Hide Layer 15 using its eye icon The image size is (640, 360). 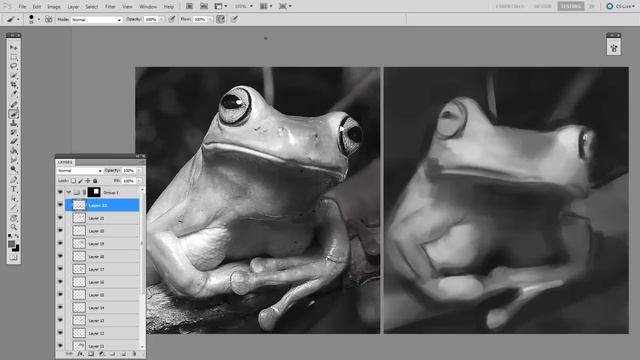[60, 294]
